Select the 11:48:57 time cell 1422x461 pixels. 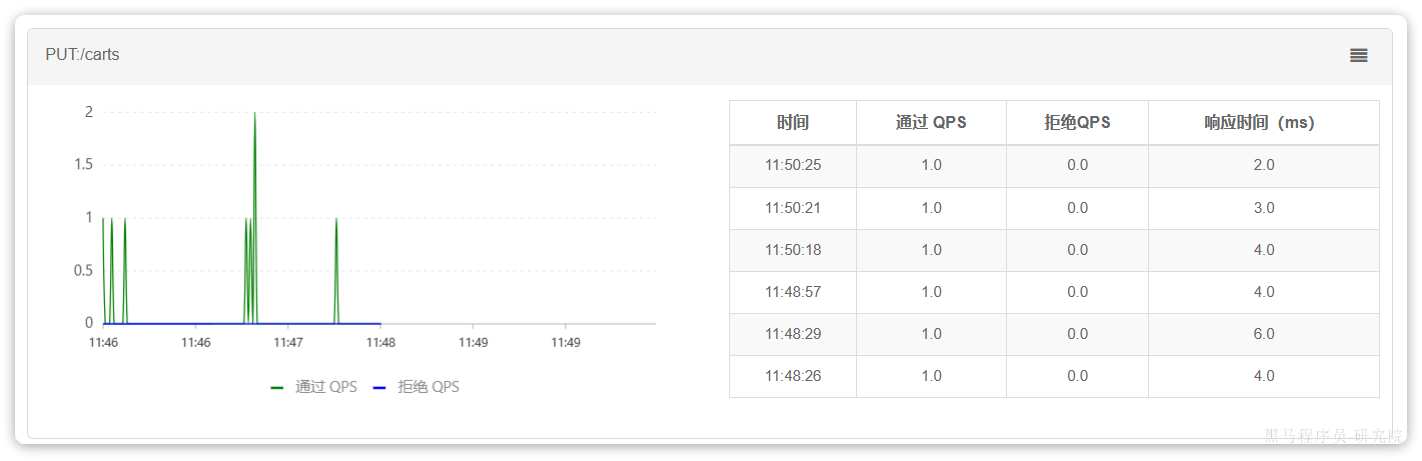793,292
